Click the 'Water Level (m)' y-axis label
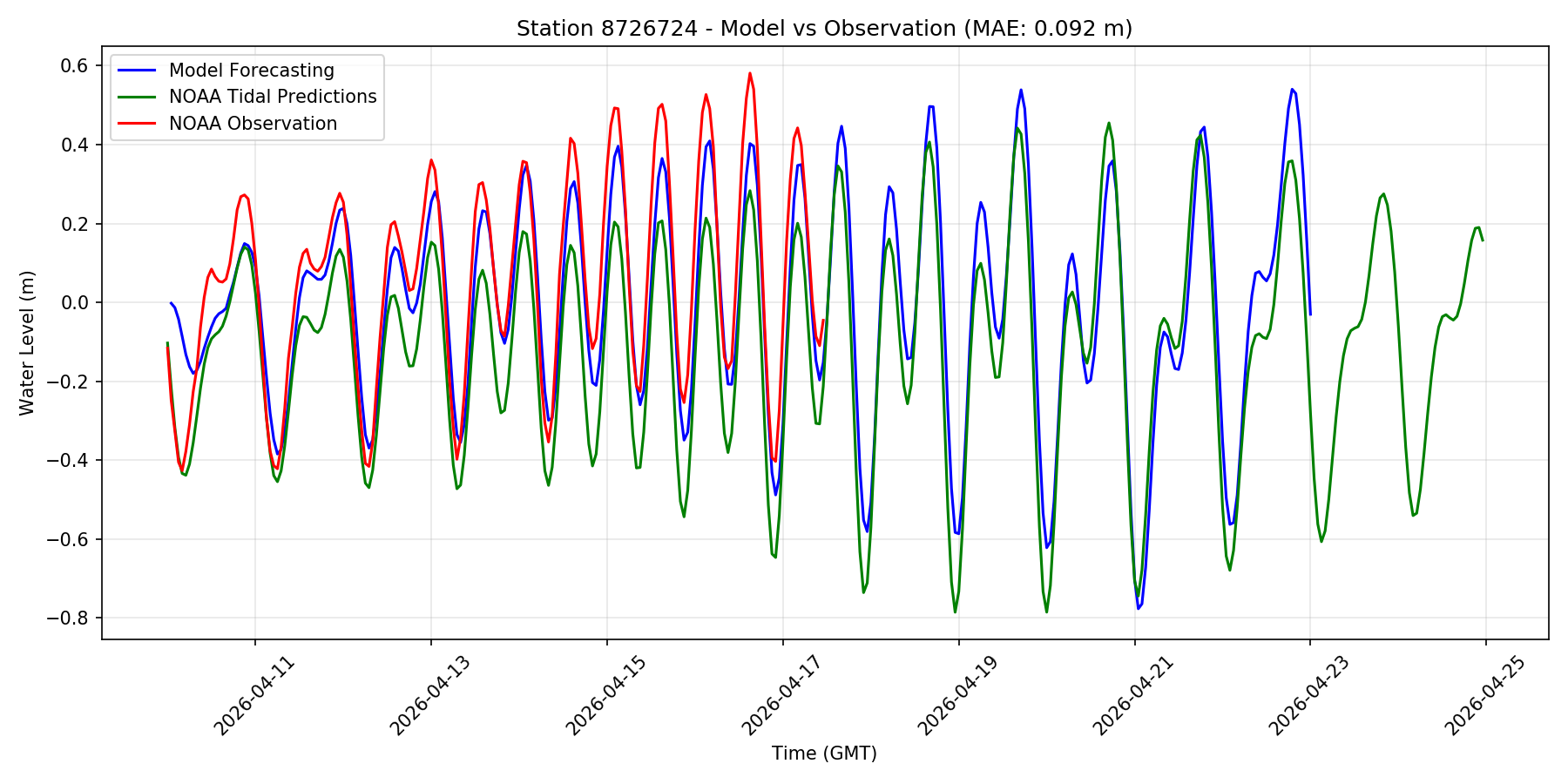This screenshot has height=784, width=1568. pyautogui.click(x=27, y=342)
